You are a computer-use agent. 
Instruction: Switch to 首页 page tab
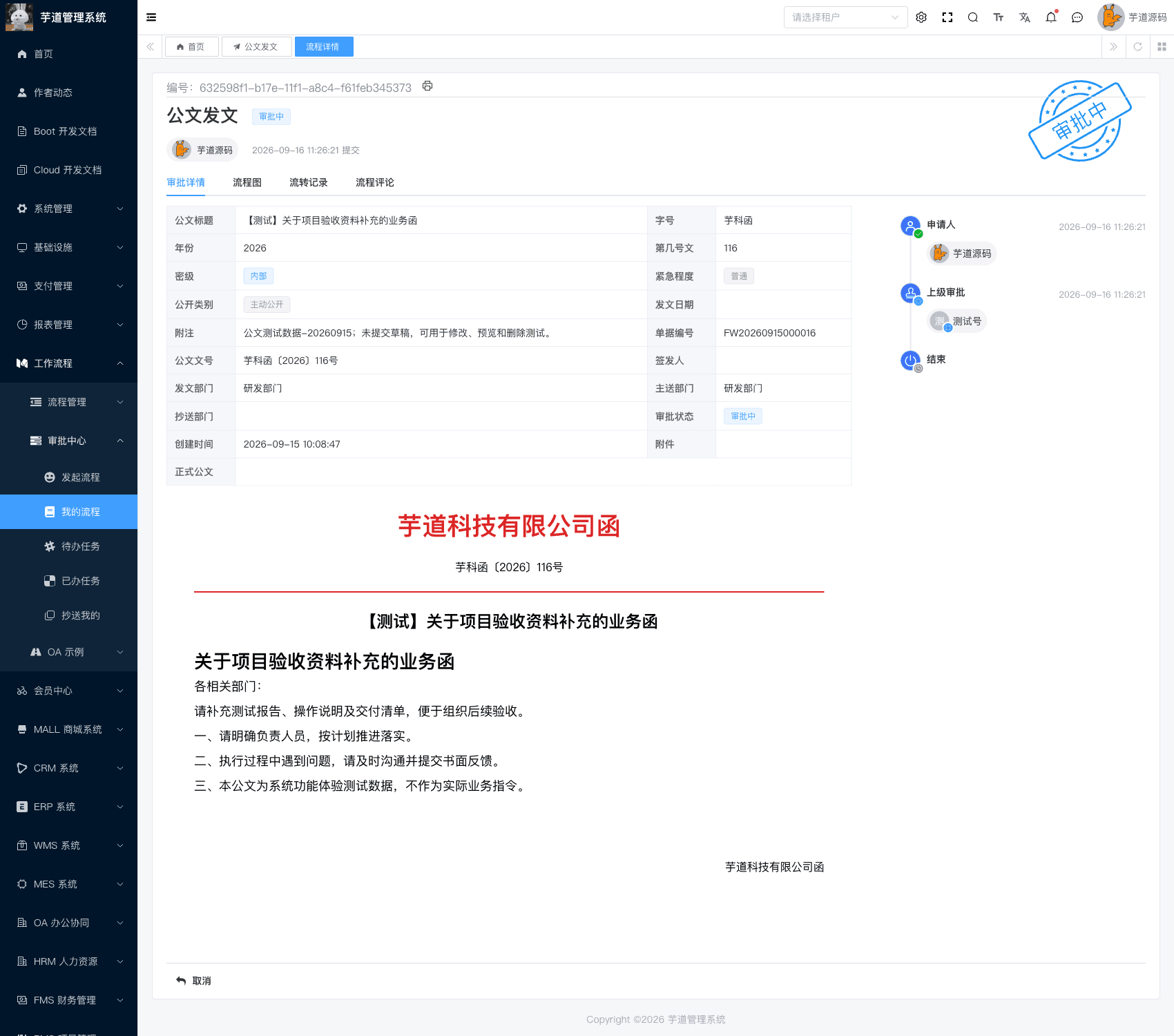[x=191, y=46]
